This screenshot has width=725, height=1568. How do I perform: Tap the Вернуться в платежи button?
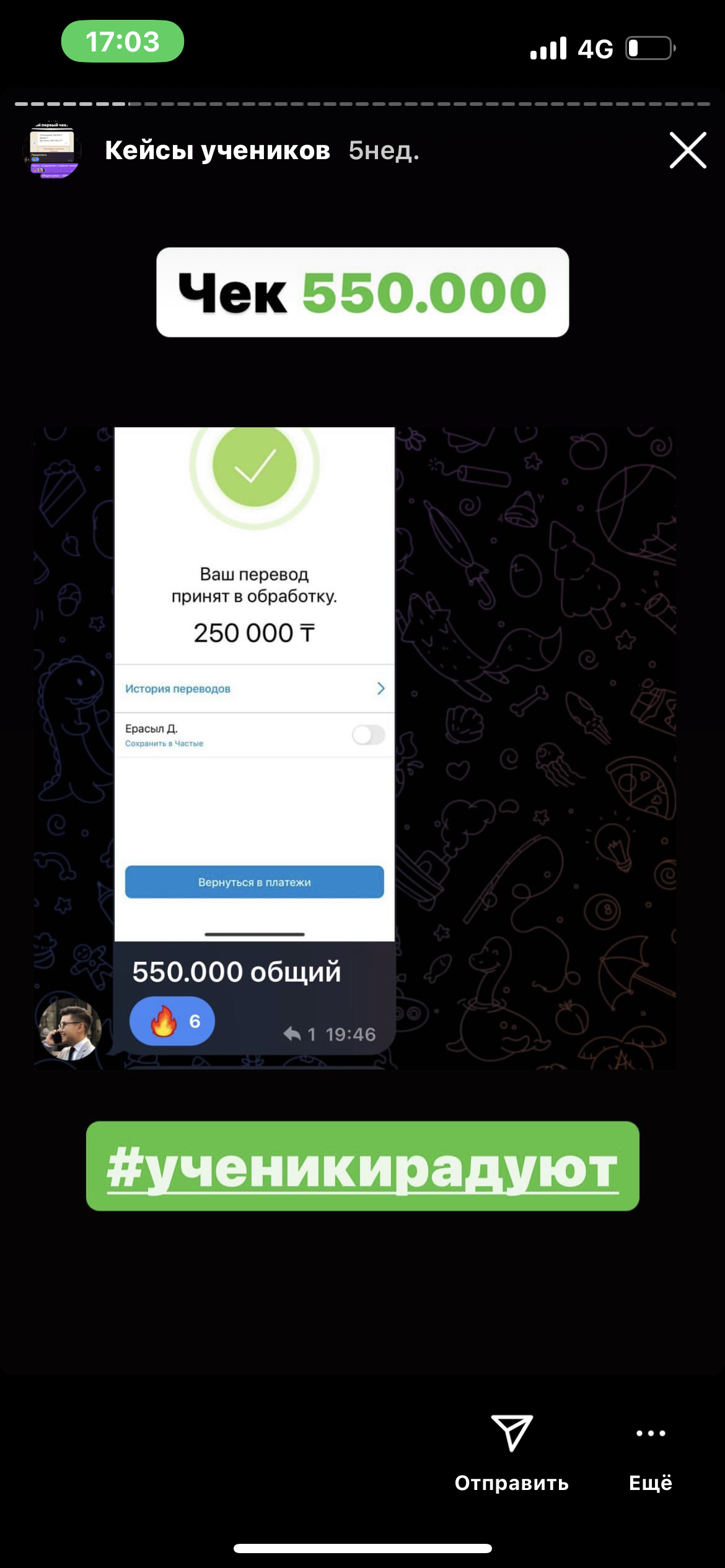click(x=255, y=882)
